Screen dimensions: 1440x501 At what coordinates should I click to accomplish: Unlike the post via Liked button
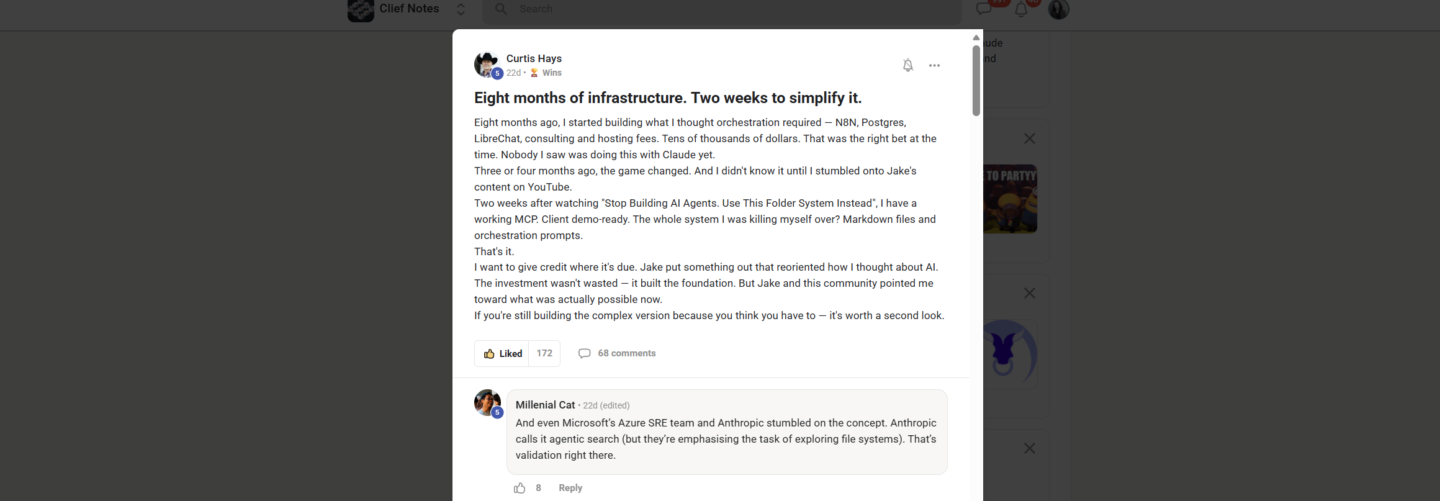coord(502,353)
